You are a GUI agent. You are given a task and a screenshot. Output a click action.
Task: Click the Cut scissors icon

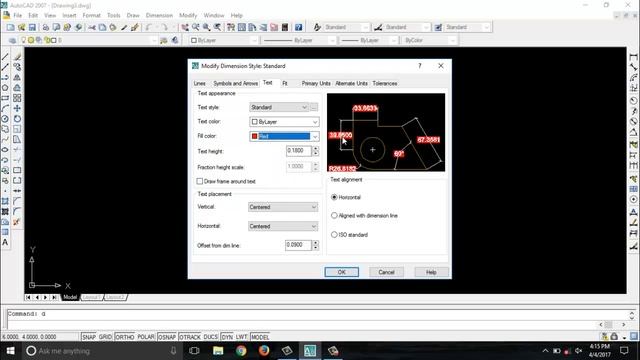[x=92, y=27]
